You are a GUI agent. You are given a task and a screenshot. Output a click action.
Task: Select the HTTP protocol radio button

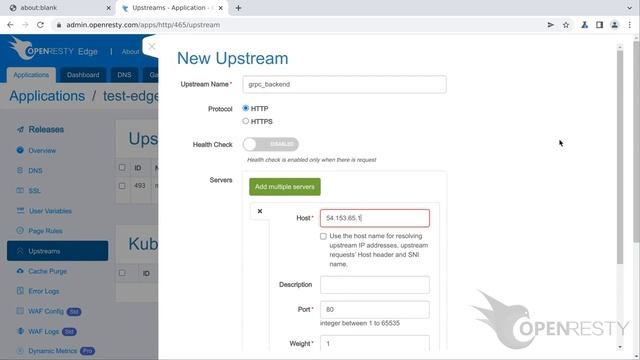click(245, 108)
